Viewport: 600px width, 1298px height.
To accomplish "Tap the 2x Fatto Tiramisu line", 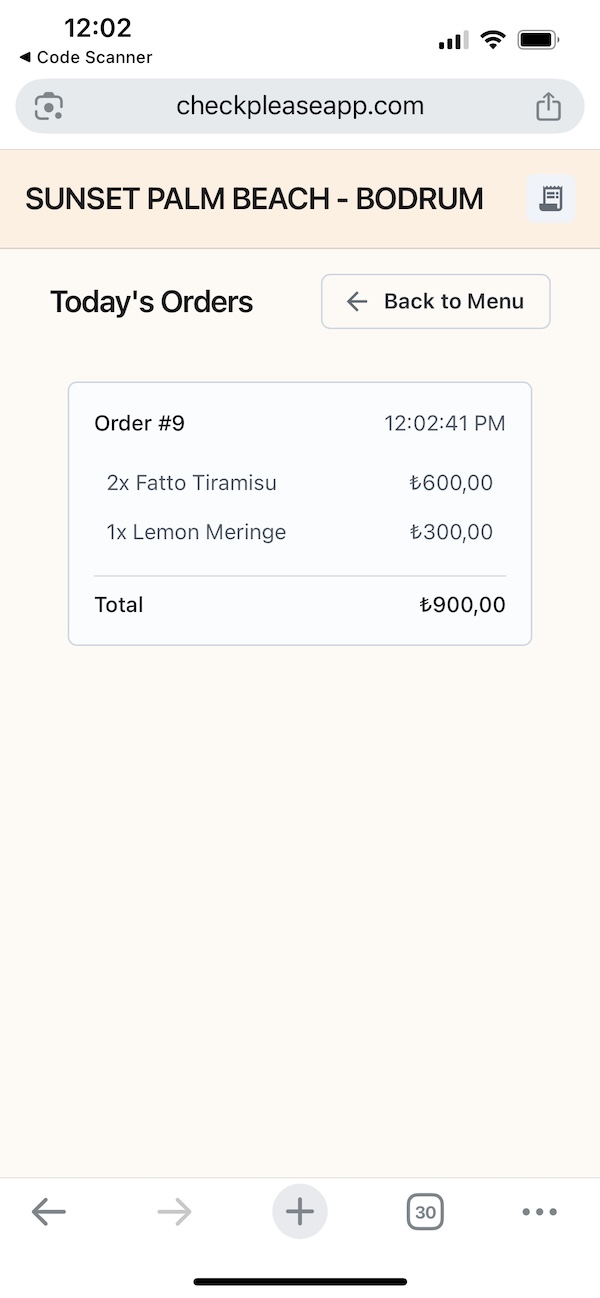I will (300, 483).
